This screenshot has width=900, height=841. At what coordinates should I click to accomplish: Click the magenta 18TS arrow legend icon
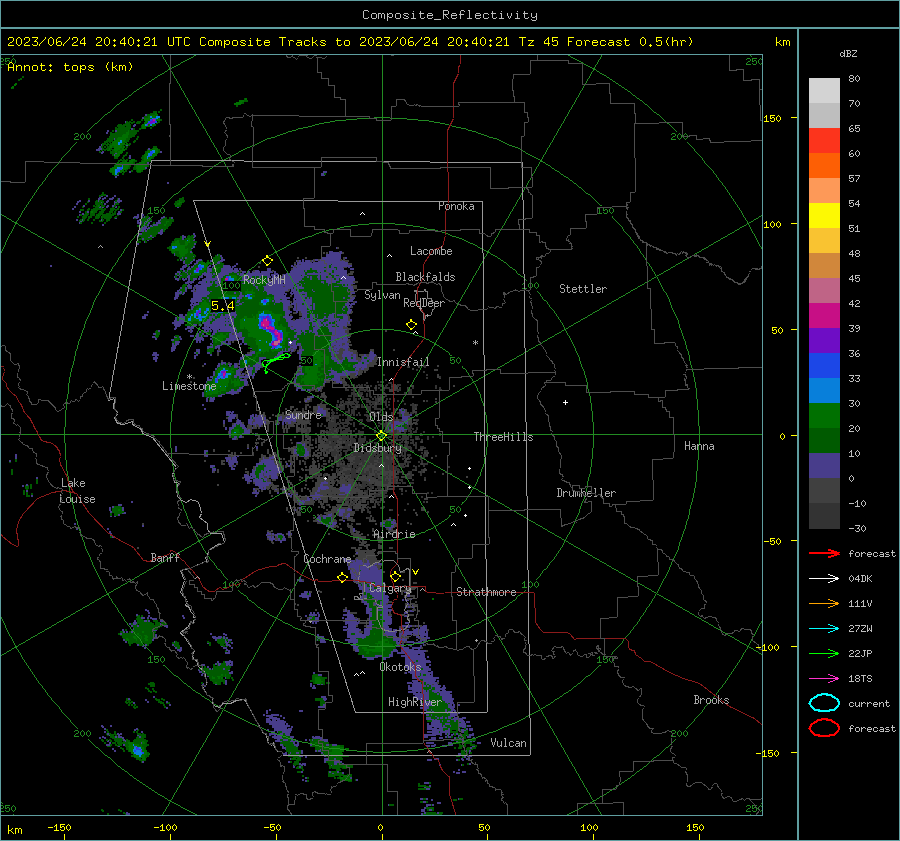(x=824, y=679)
